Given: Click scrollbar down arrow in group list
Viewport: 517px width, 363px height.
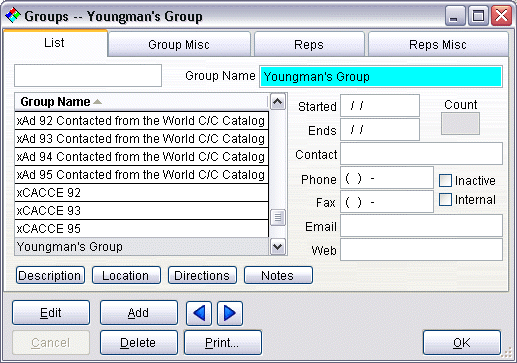Looking at the screenshot, I should (x=278, y=247).
